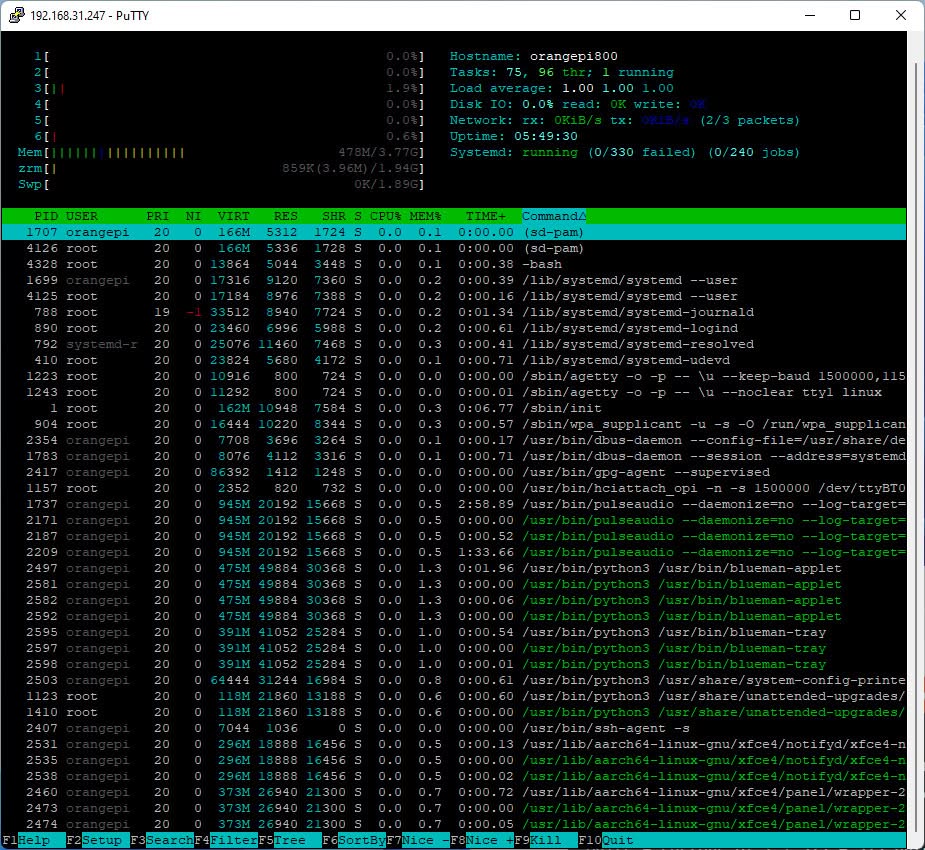The image size is (925, 850).
Task: Open the PuTTY window system menu icon
Action: point(17,15)
